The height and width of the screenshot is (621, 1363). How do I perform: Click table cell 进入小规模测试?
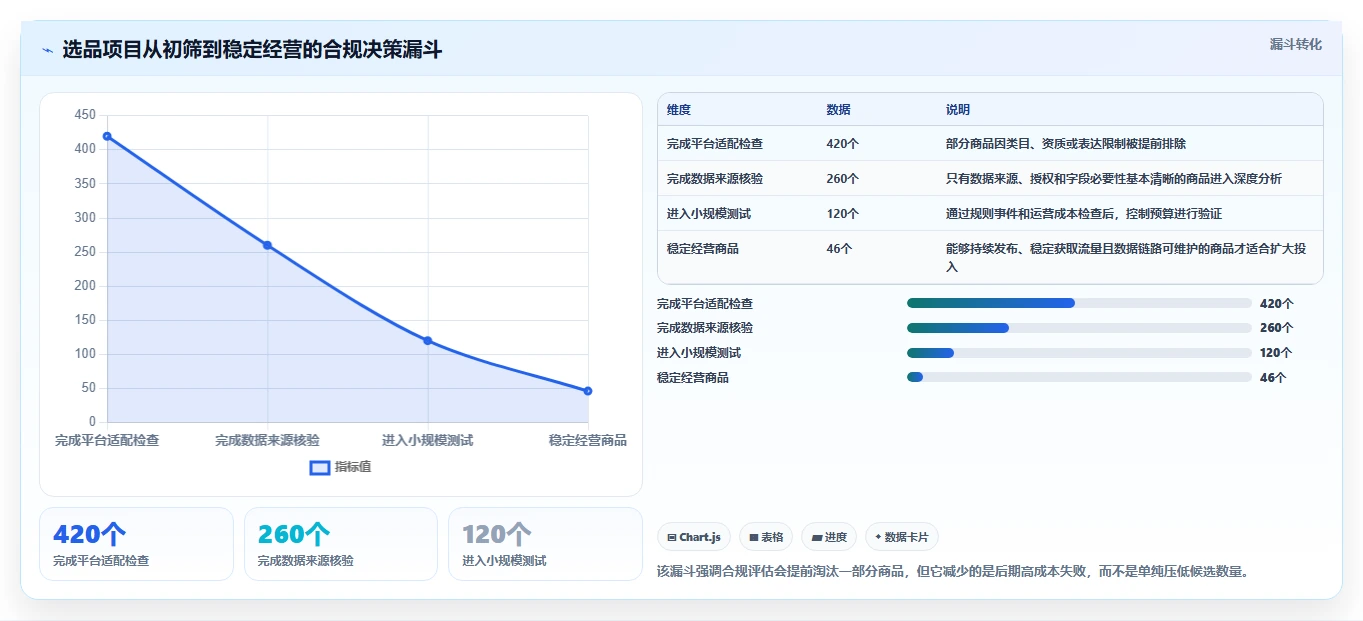pyautogui.click(x=709, y=214)
